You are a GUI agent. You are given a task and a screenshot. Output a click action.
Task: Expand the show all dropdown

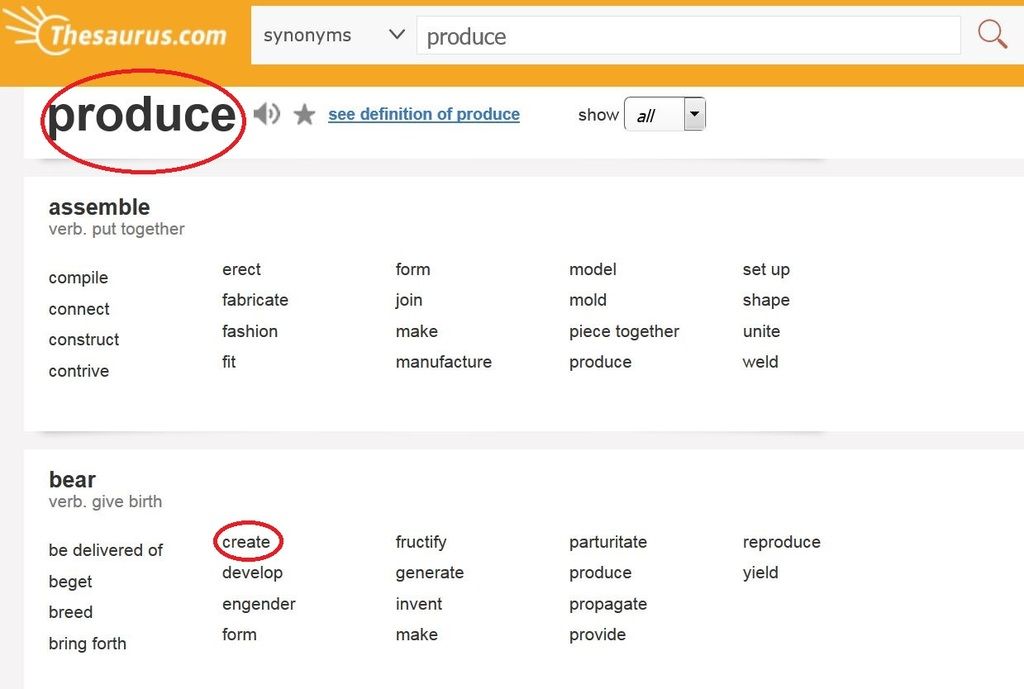pos(694,114)
